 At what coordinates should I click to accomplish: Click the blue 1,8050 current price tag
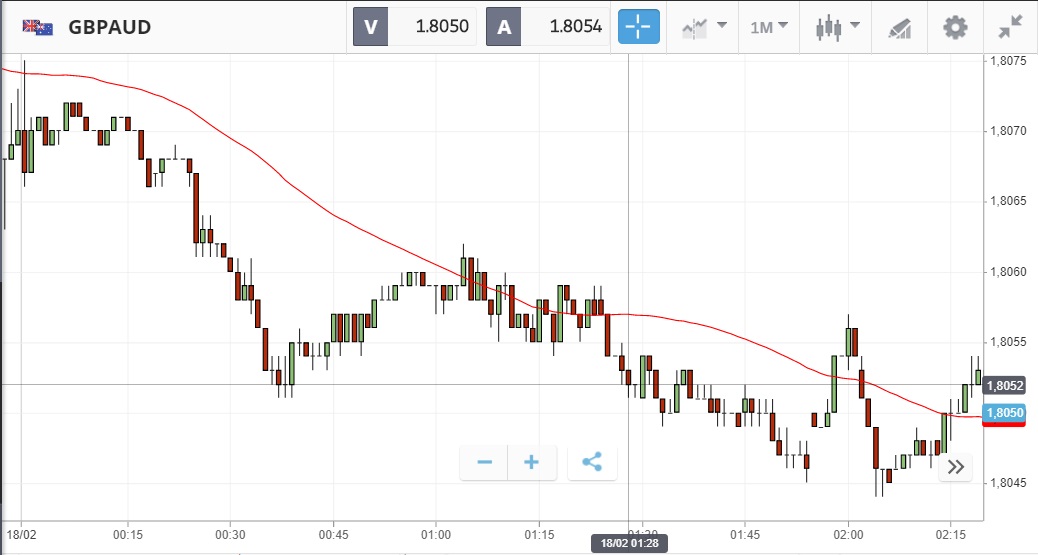[x=1003, y=413]
